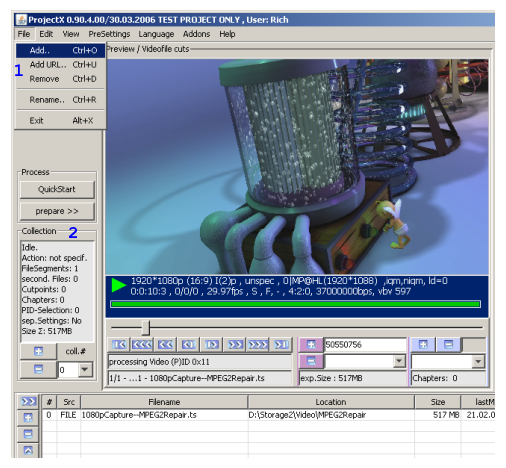The width and height of the screenshot is (506, 468).
Task: Step forward far with >>> button
Action: tap(258, 345)
